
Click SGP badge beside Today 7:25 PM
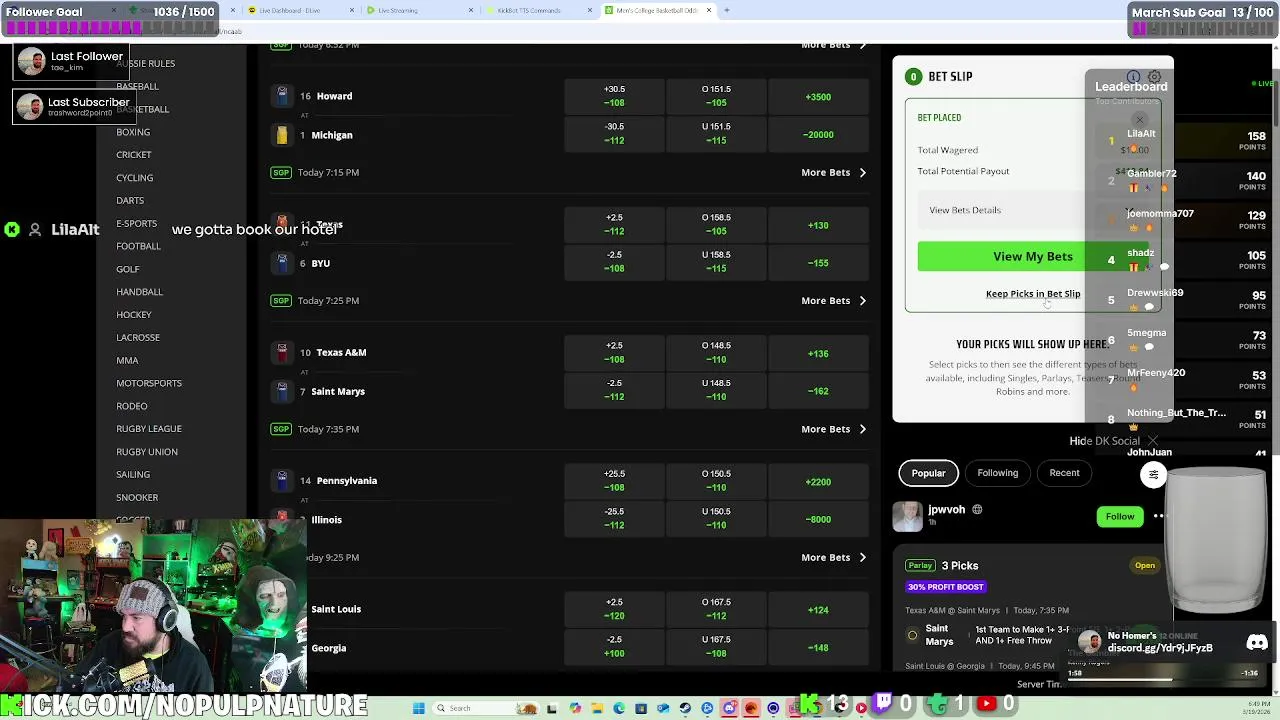(x=281, y=300)
